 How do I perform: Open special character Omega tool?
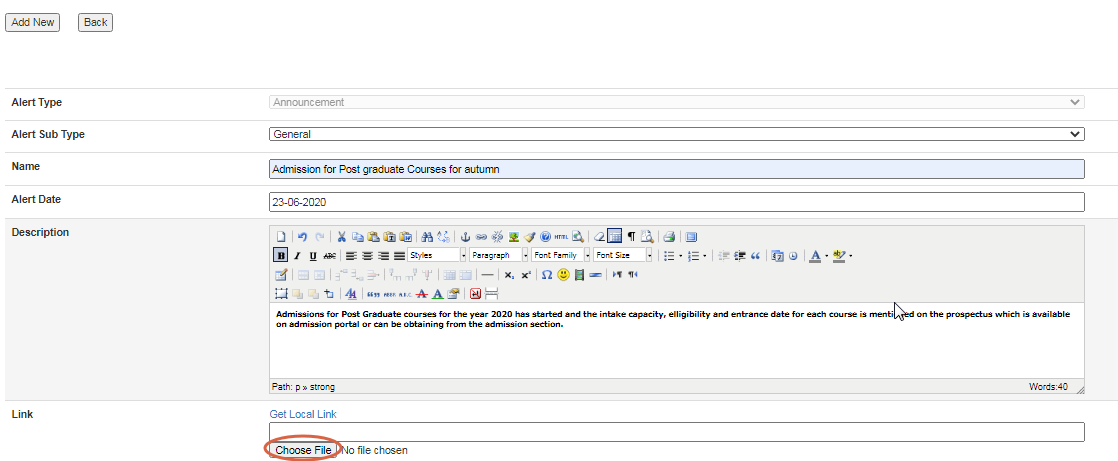coord(547,274)
